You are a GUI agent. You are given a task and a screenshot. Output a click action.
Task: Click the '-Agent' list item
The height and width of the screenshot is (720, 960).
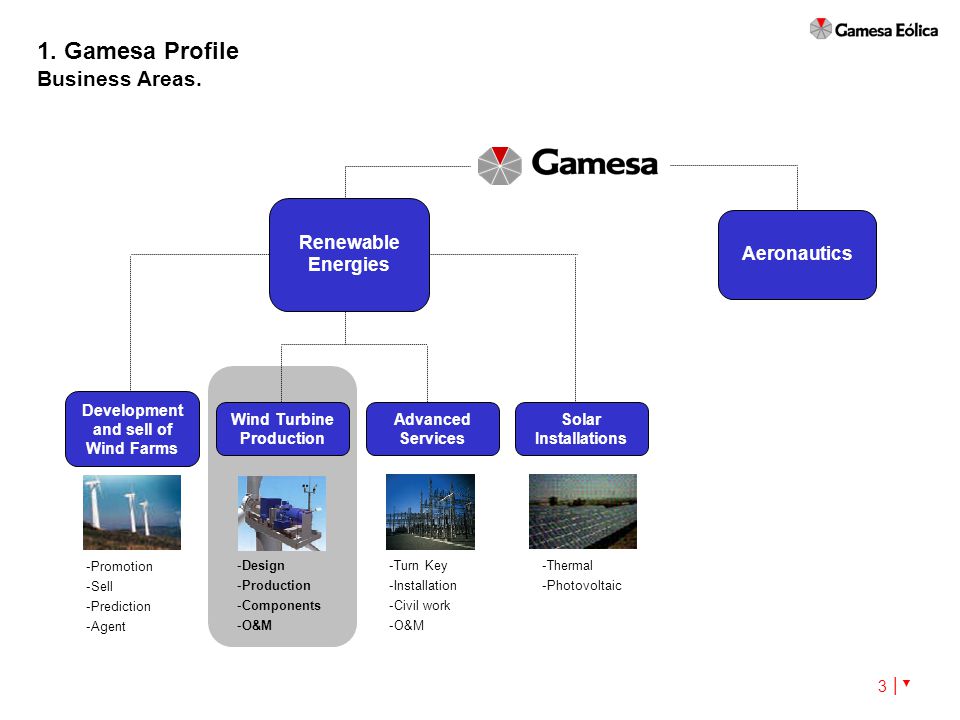click(105, 626)
